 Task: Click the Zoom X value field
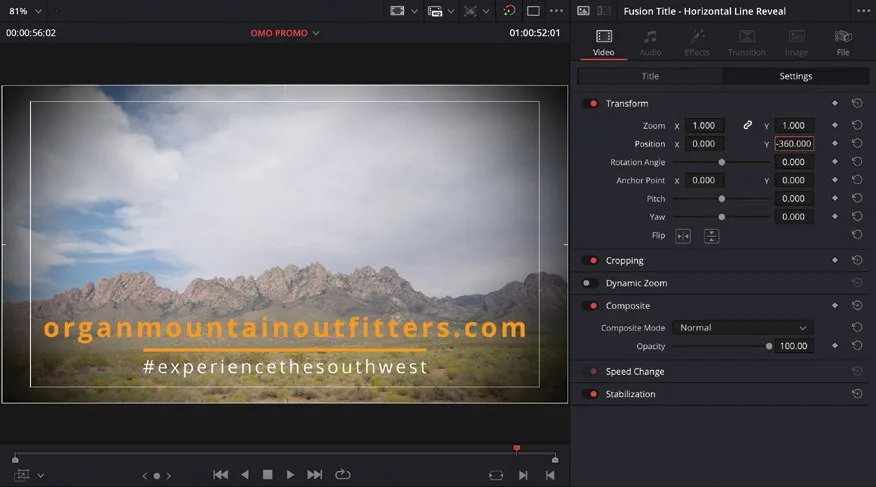pyautogui.click(x=704, y=126)
